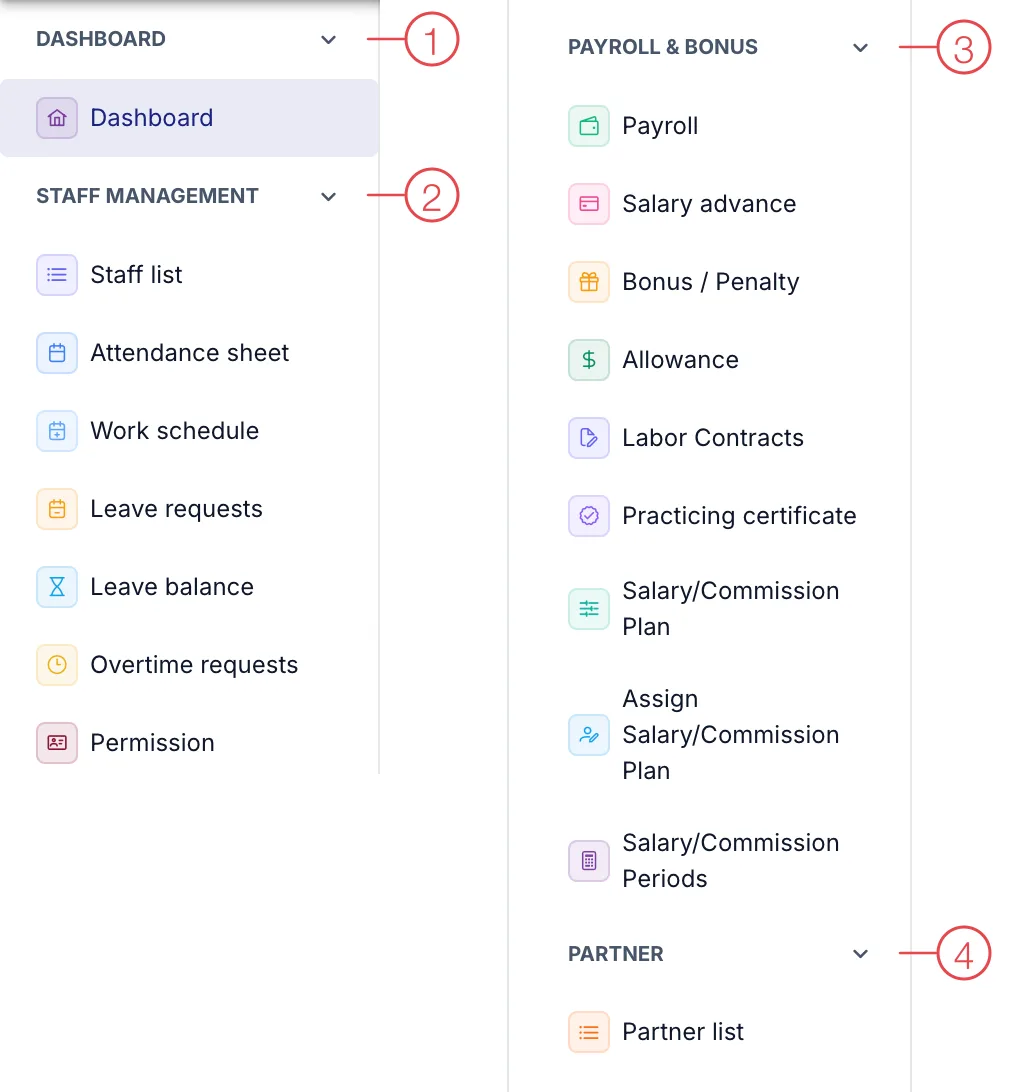This screenshot has width=1016, height=1092.
Task: Click the Leave balance hourglass icon
Action: tap(57, 587)
